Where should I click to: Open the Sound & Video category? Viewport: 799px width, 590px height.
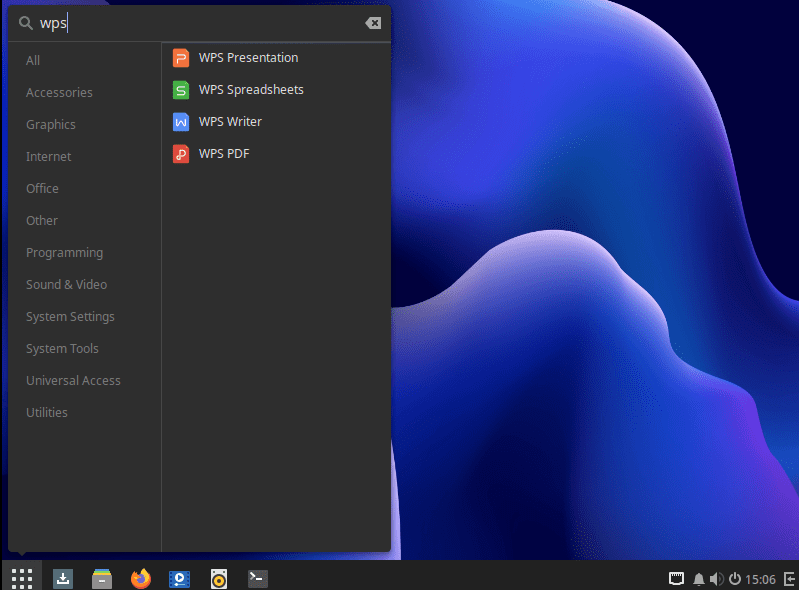[66, 285]
